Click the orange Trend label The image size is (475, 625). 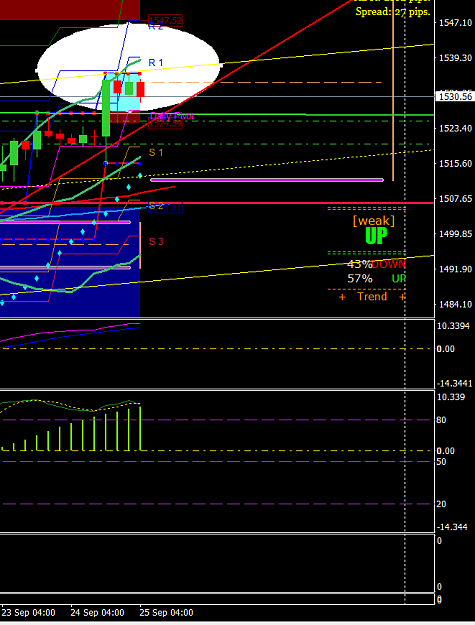[x=372, y=296]
